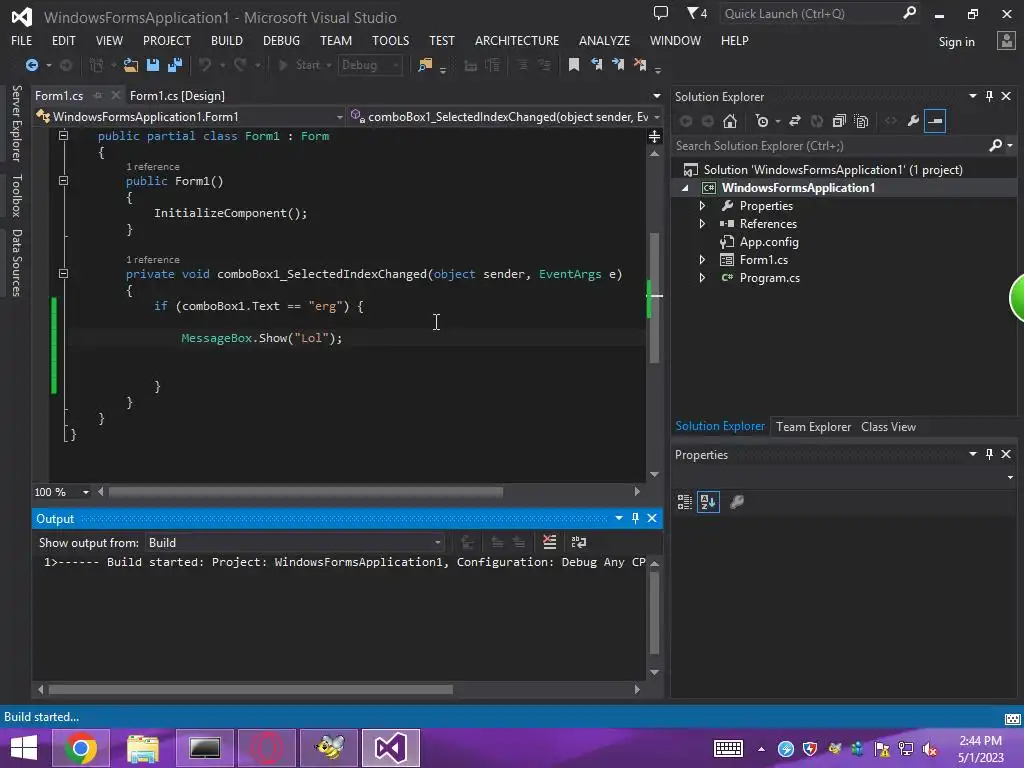
Task: Open the ARCHITECTURE menu
Action: [517, 40]
